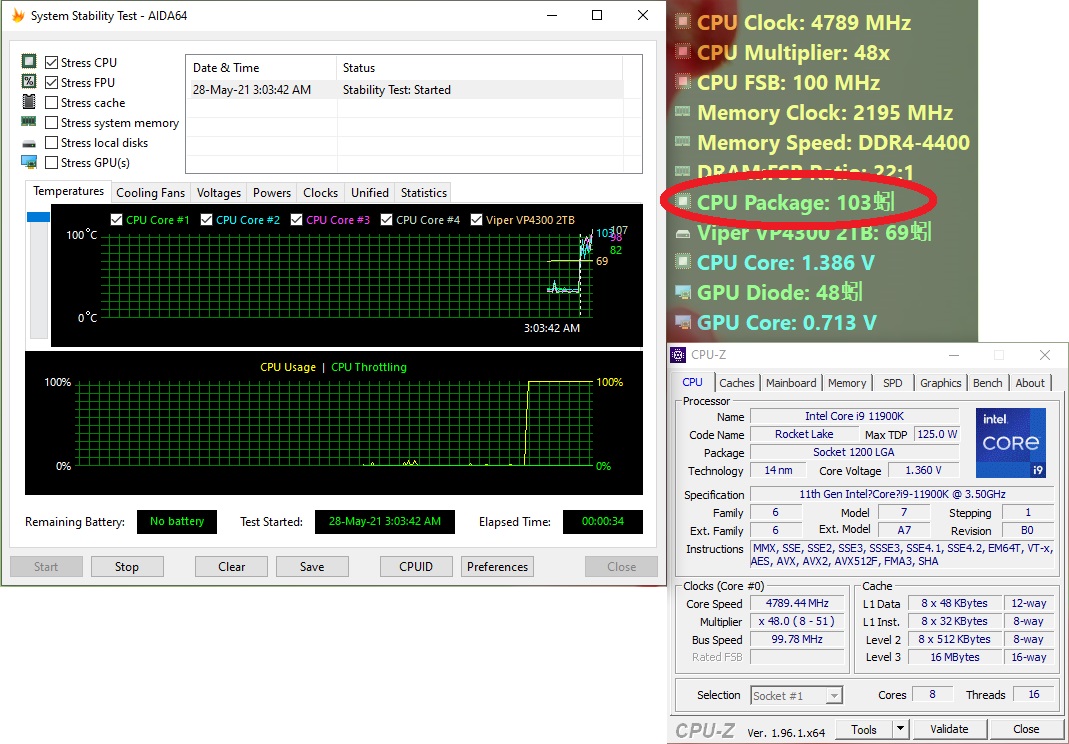Click the Intel Core i9 logo in CPU-Z
The height and width of the screenshot is (744, 1069).
coord(1010,443)
